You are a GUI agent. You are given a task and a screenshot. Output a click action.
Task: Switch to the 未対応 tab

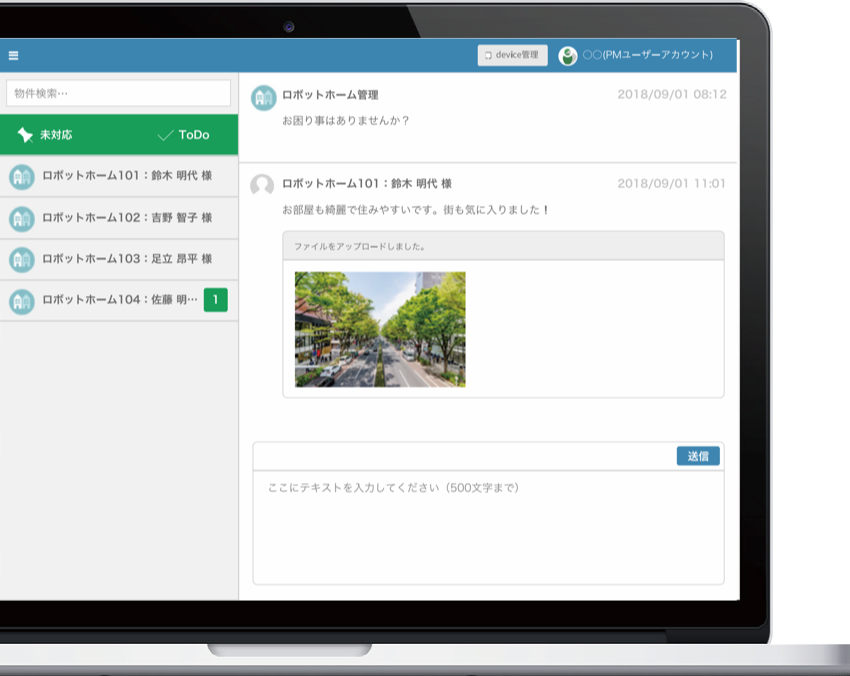tap(46, 134)
